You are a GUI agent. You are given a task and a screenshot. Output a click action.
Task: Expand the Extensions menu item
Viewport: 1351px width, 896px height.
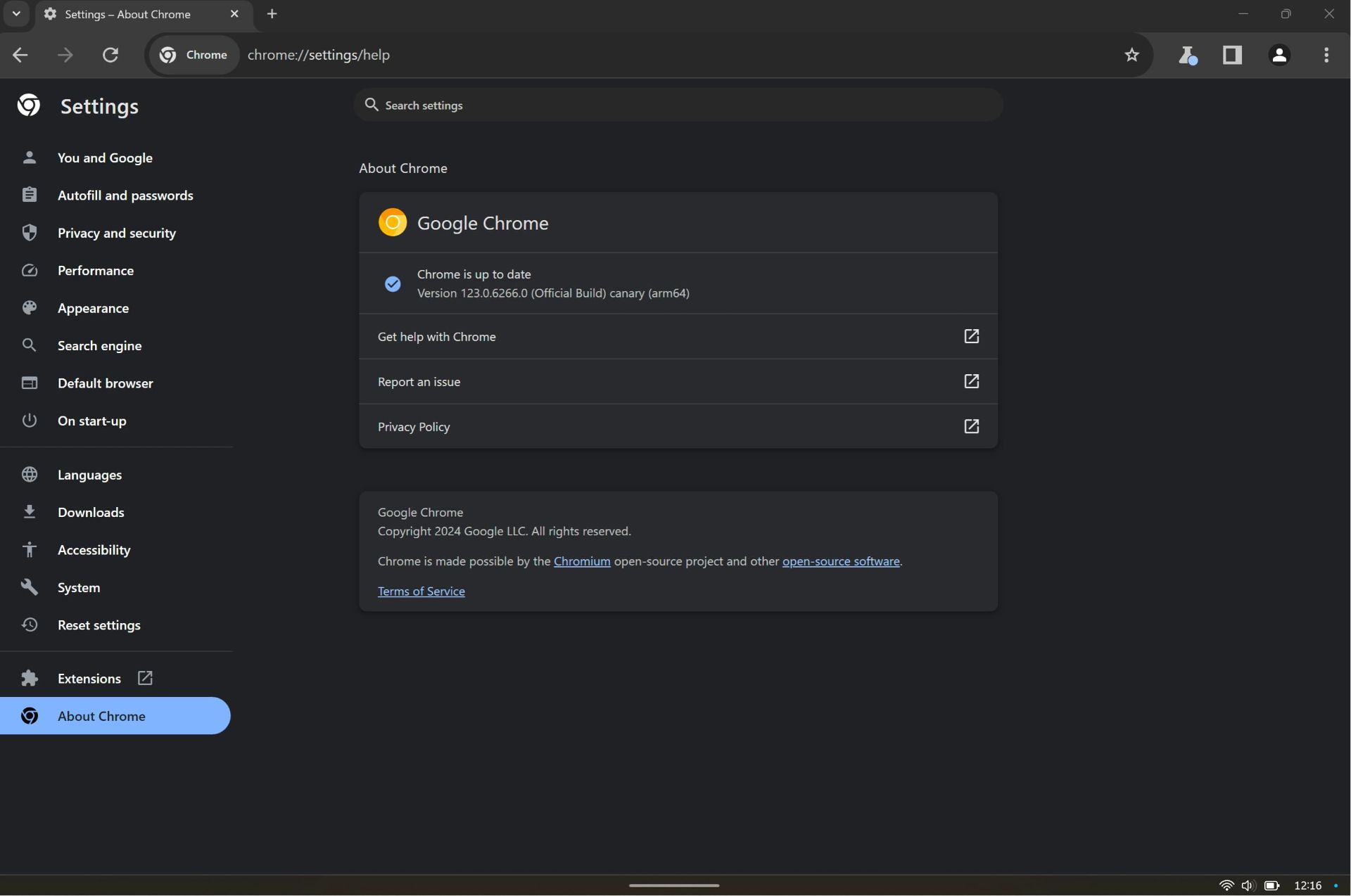pos(89,678)
